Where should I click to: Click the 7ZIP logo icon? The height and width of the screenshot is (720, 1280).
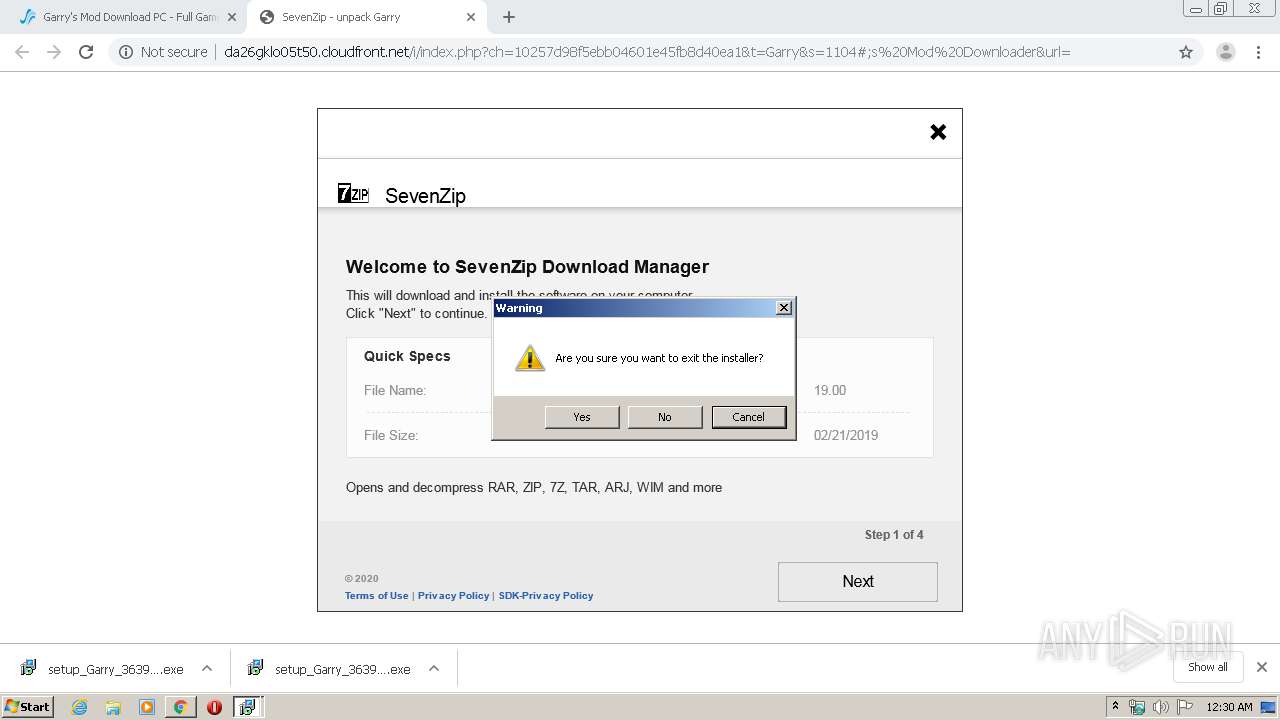coord(353,194)
